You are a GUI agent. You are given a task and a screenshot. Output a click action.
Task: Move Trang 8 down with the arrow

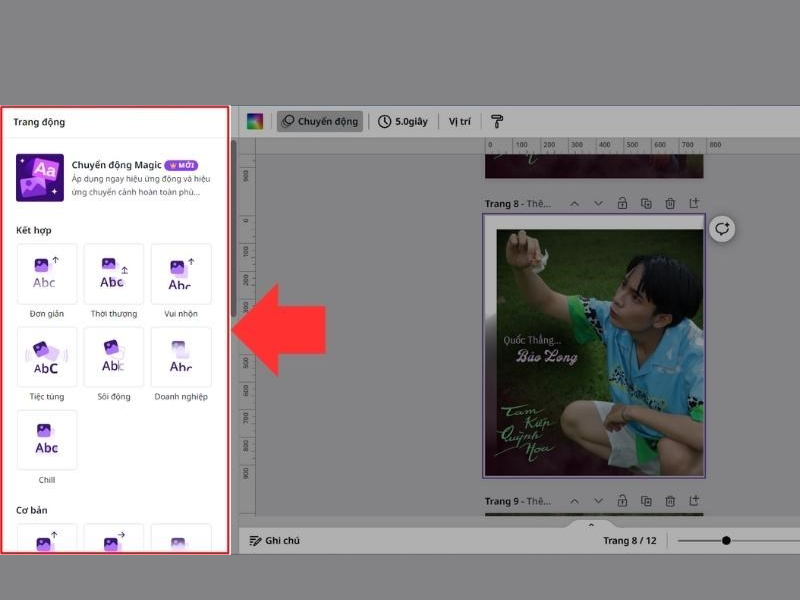[598, 204]
